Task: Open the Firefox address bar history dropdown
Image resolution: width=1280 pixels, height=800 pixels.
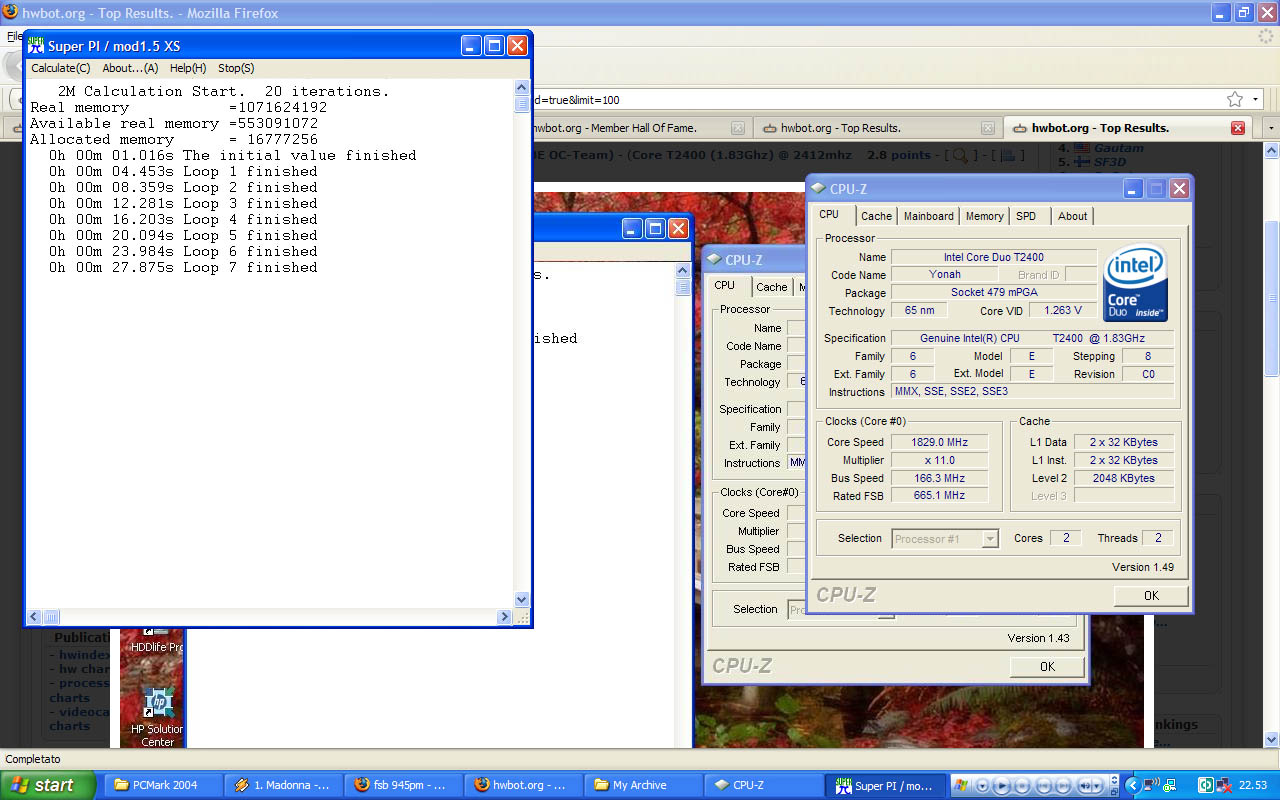Action: 1256,99
